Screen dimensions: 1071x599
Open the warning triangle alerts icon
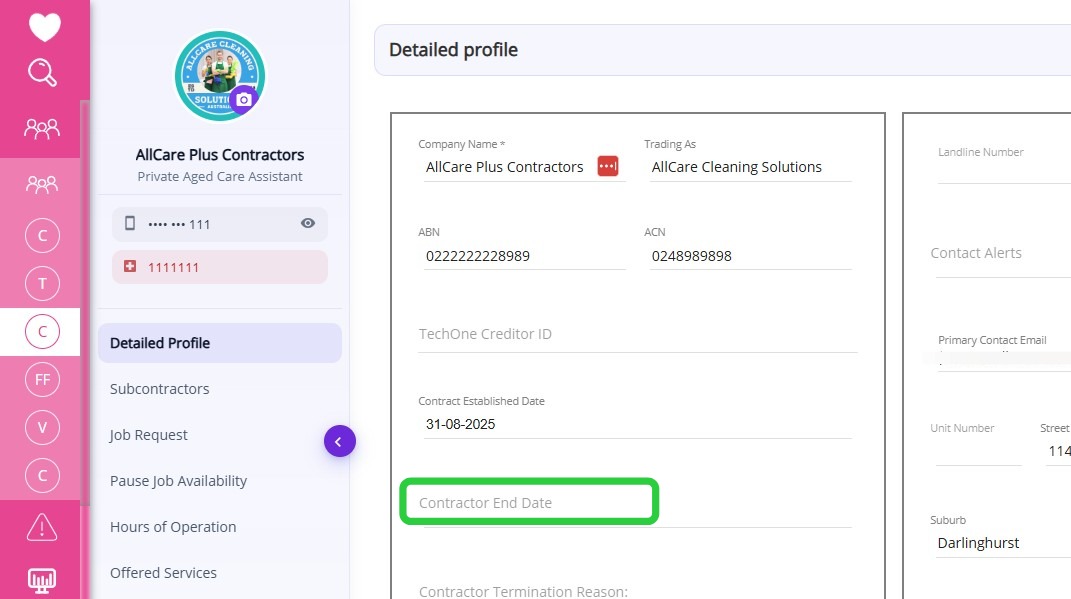pyautogui.click(x=42, y=526)
